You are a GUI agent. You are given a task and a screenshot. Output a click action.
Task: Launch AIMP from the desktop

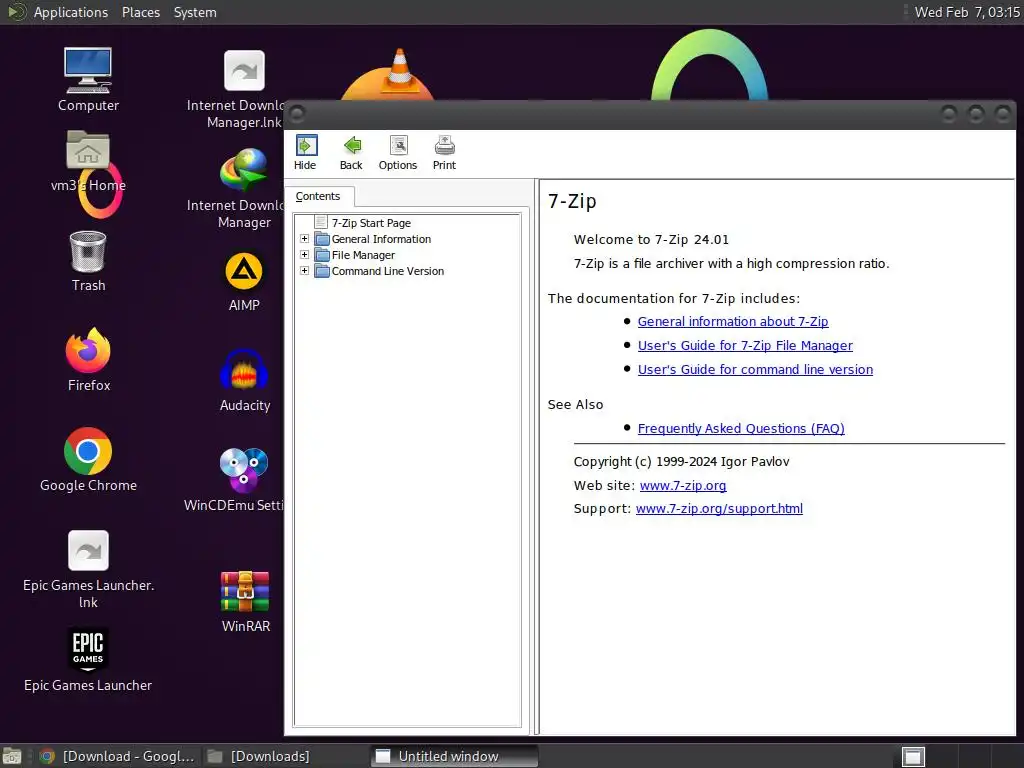(244, 282)
